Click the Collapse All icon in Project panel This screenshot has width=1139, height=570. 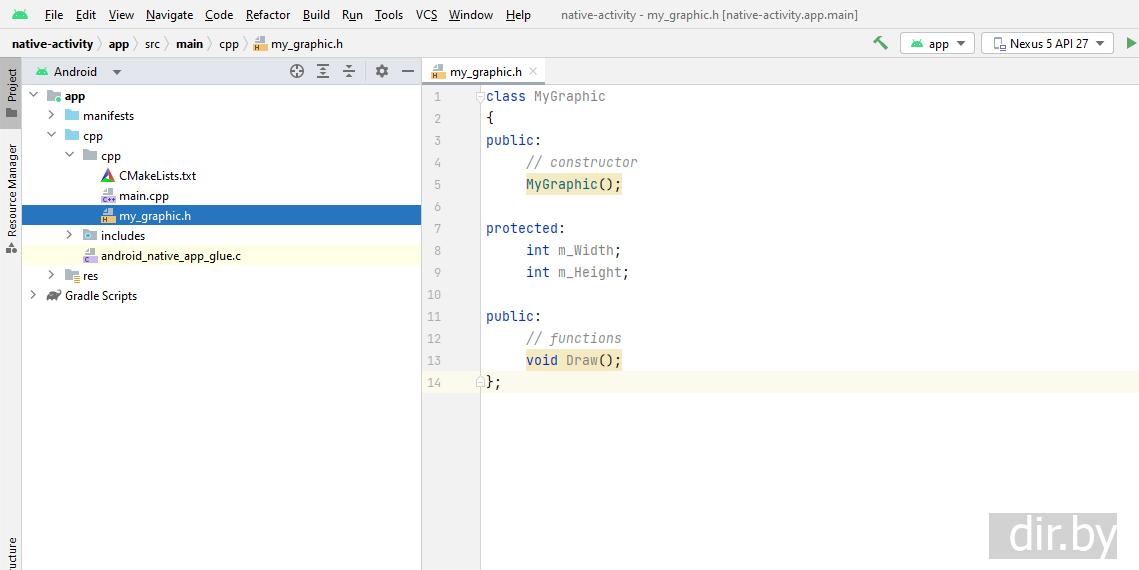point(349,71)
